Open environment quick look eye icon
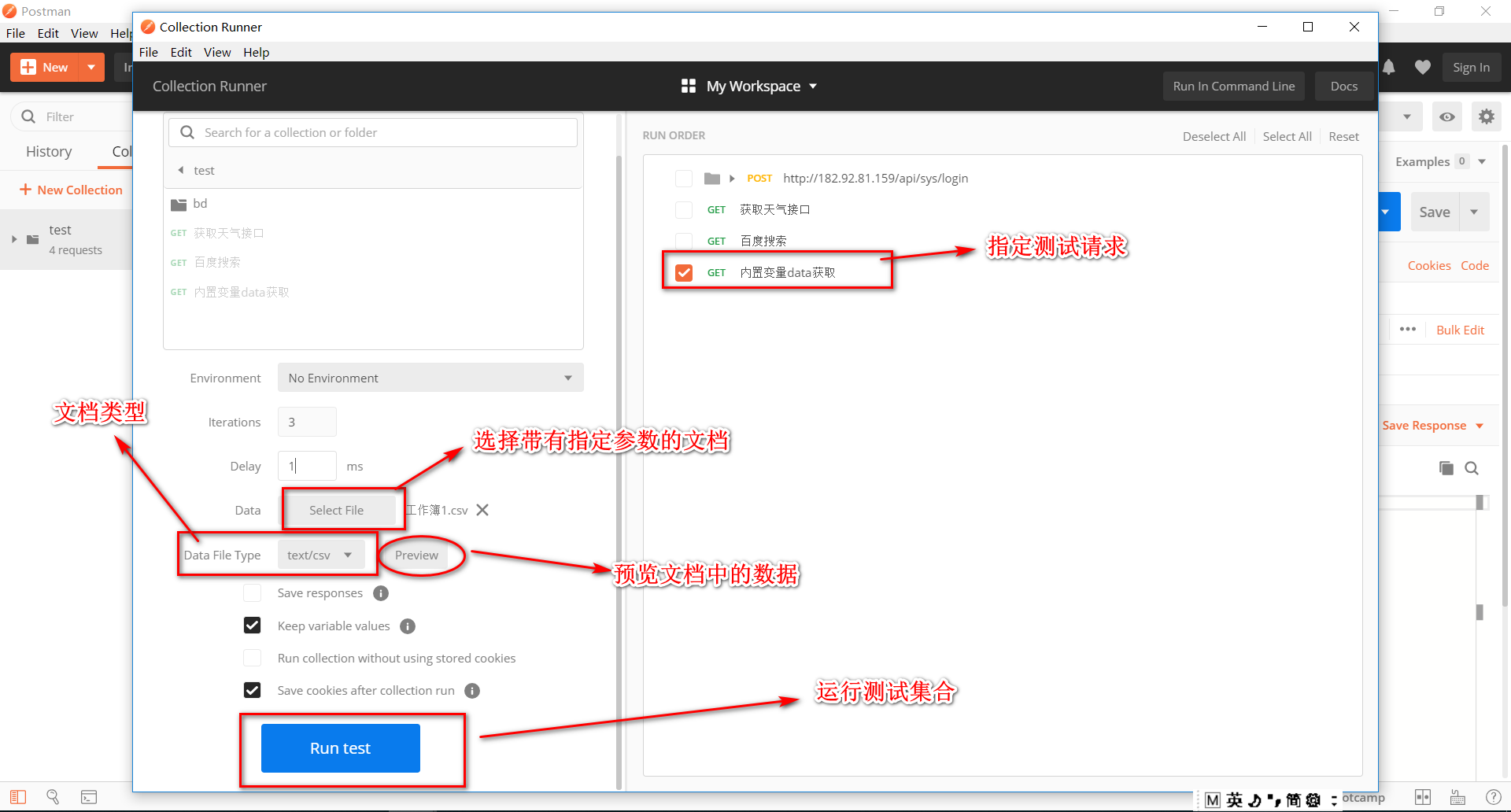 [x=1447, y=116]
